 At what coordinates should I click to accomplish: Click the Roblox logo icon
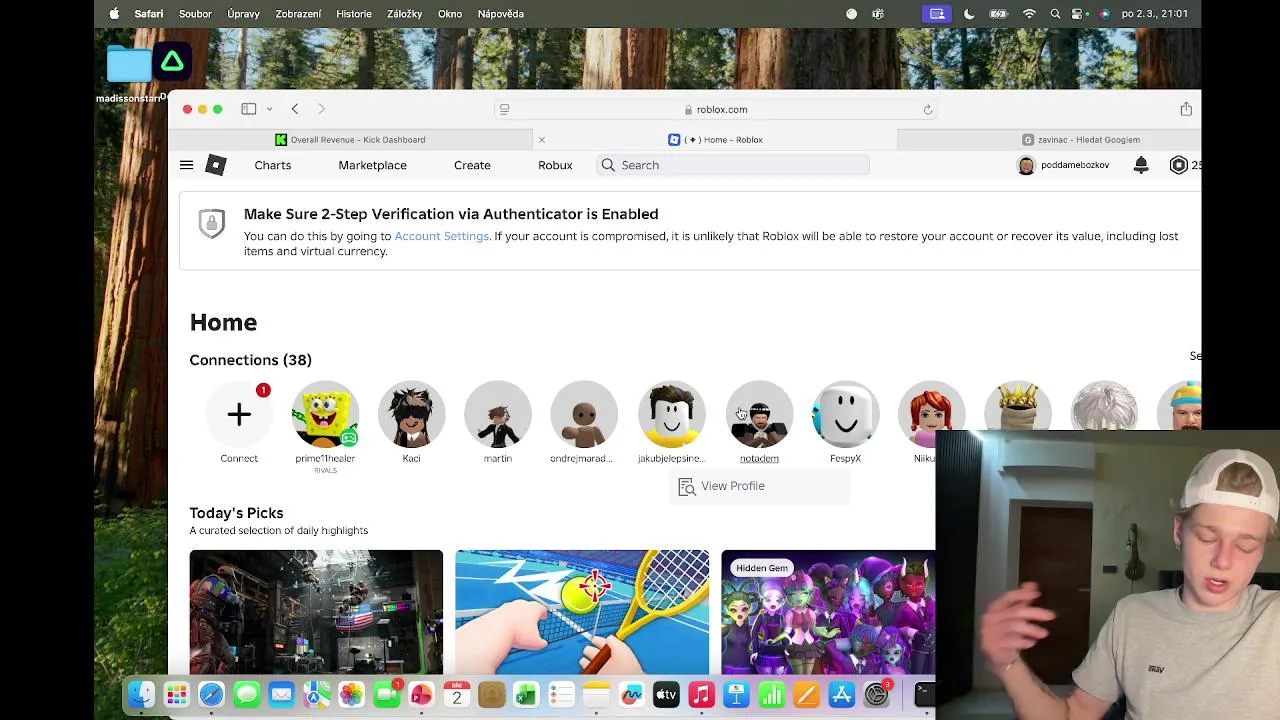click(216, 165)
